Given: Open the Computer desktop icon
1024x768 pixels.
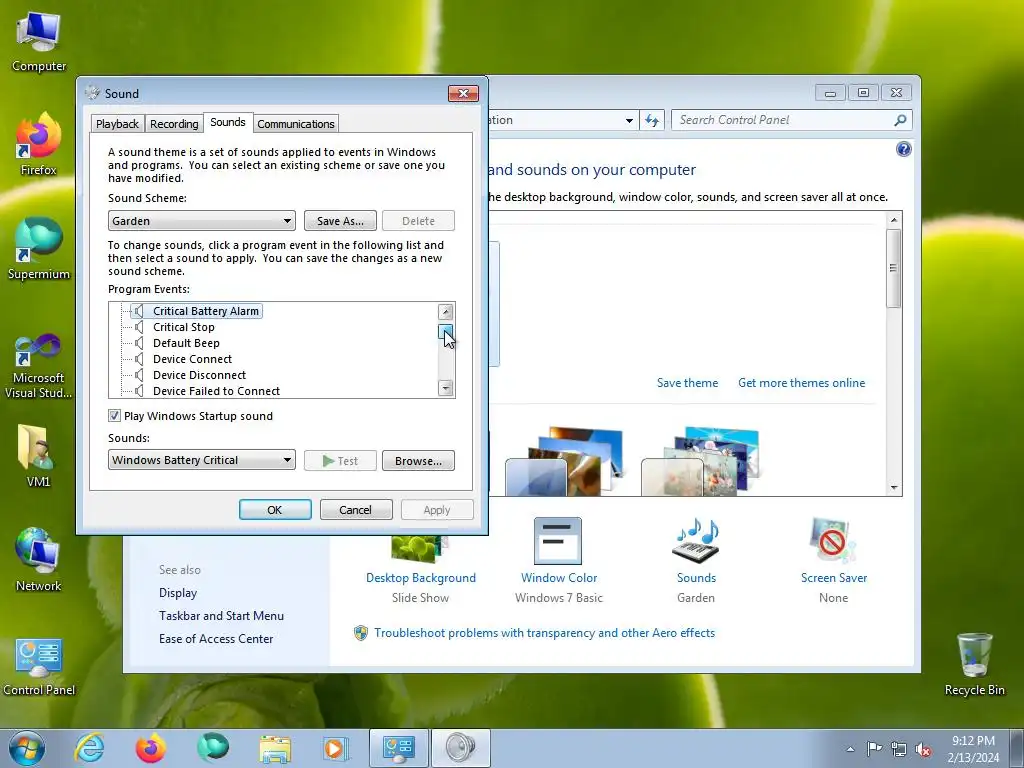Looking at the screenshot, I should (39, 42).
